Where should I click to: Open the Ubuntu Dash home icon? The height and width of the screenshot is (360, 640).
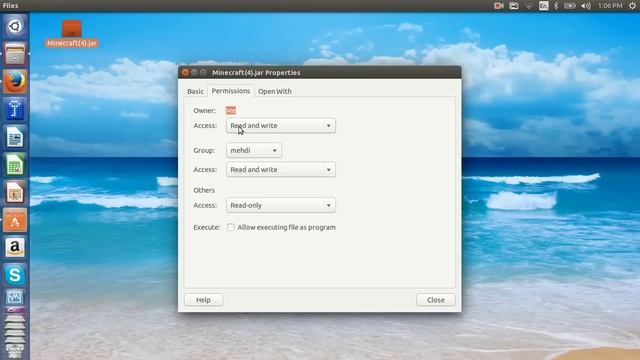tap(15, 26)
